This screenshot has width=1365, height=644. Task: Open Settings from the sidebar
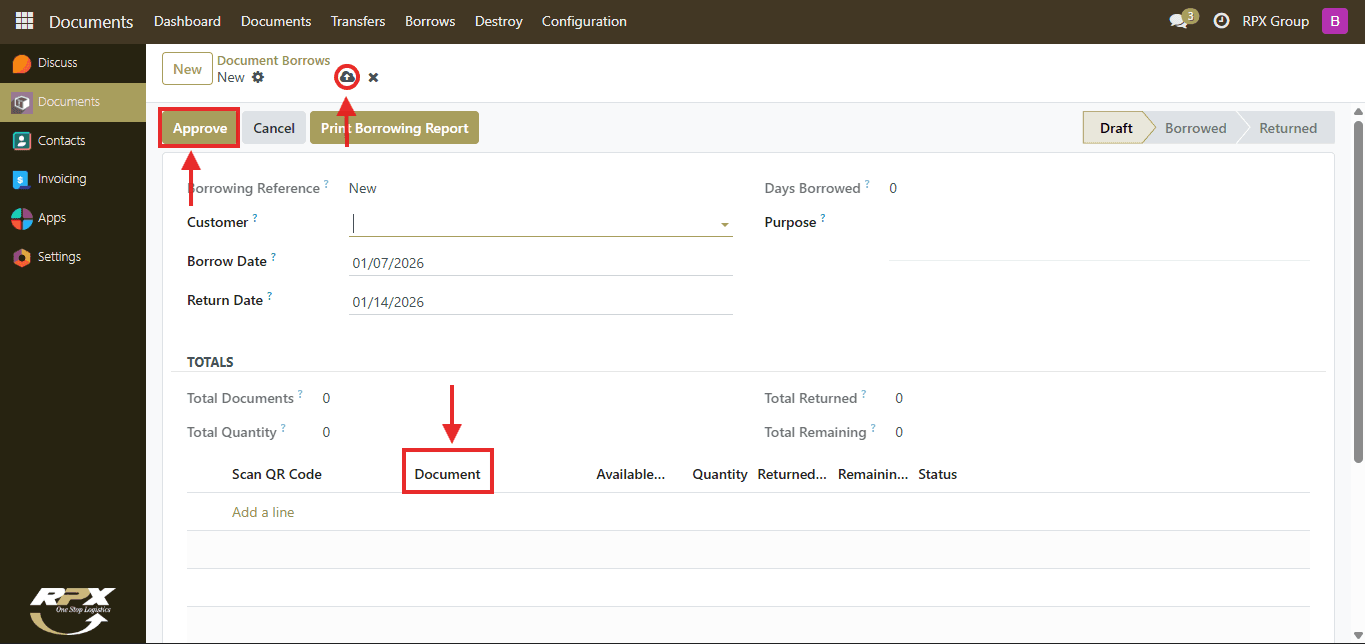pyautogui.click(x=73, y=257)
